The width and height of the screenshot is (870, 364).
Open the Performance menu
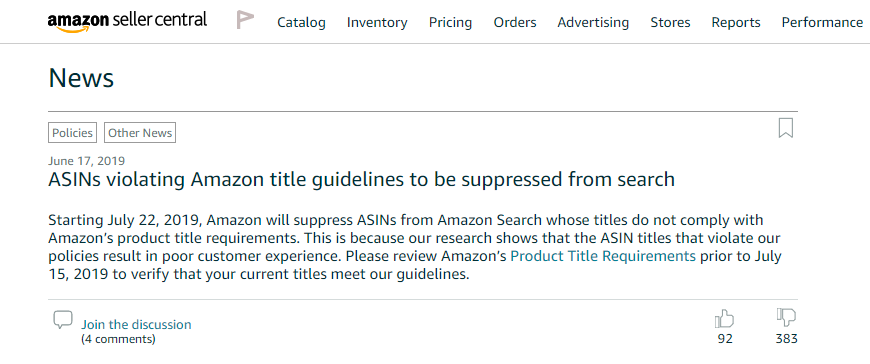coord(822,23)
